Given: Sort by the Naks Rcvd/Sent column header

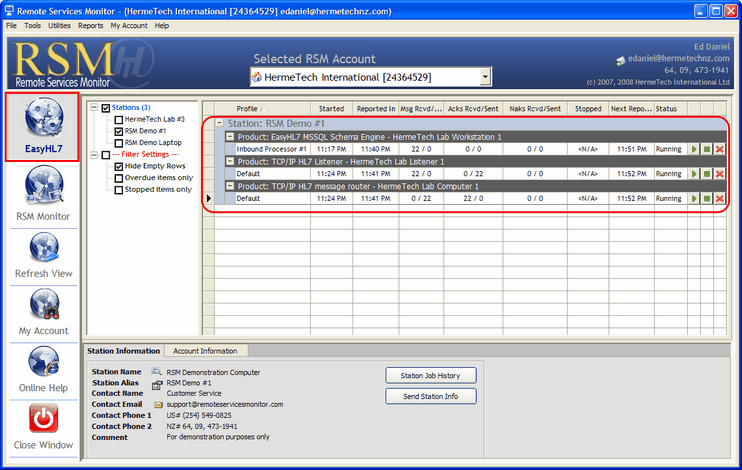Looking at the screenshot, I should coord(535,108).
